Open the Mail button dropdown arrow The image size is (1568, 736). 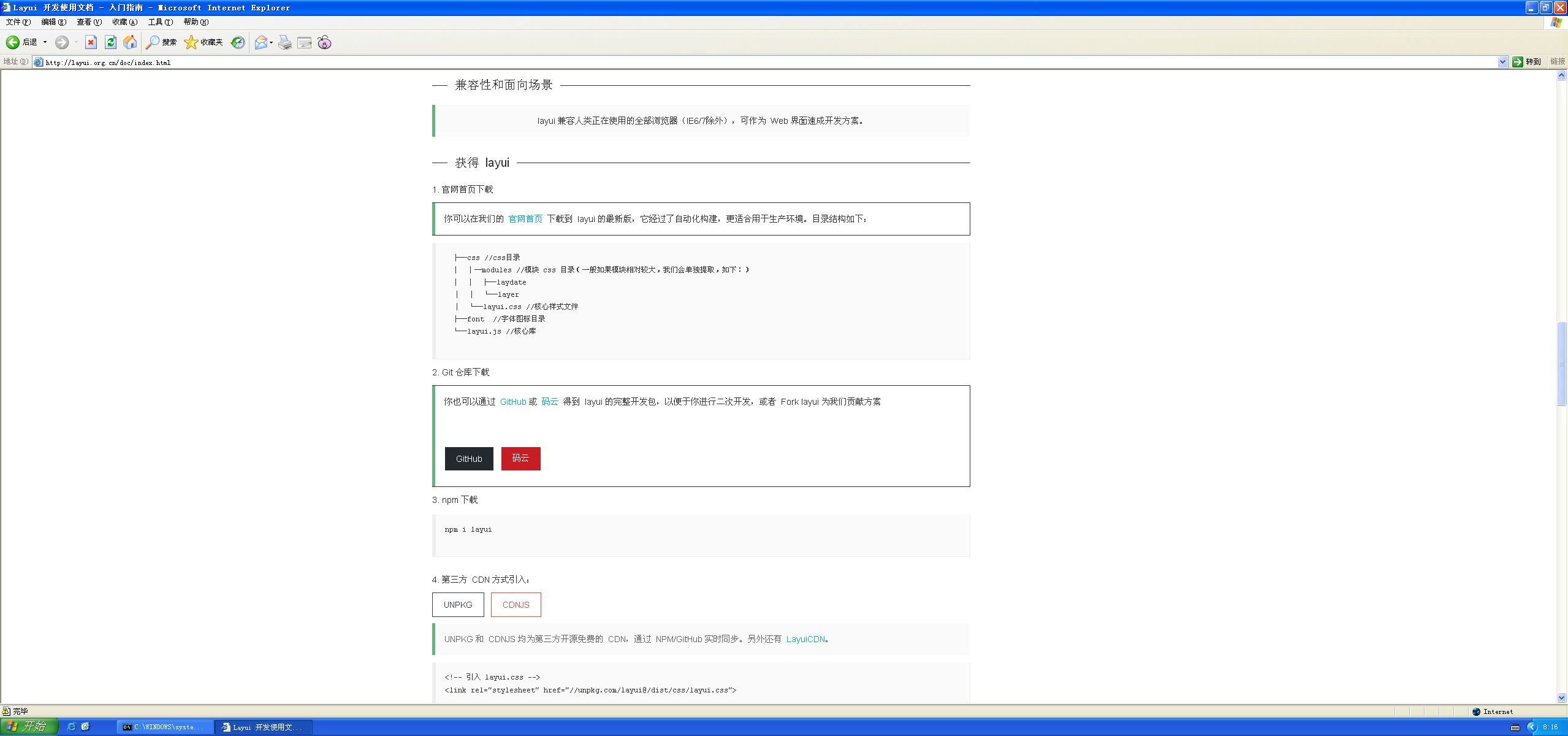pos(271,42)
